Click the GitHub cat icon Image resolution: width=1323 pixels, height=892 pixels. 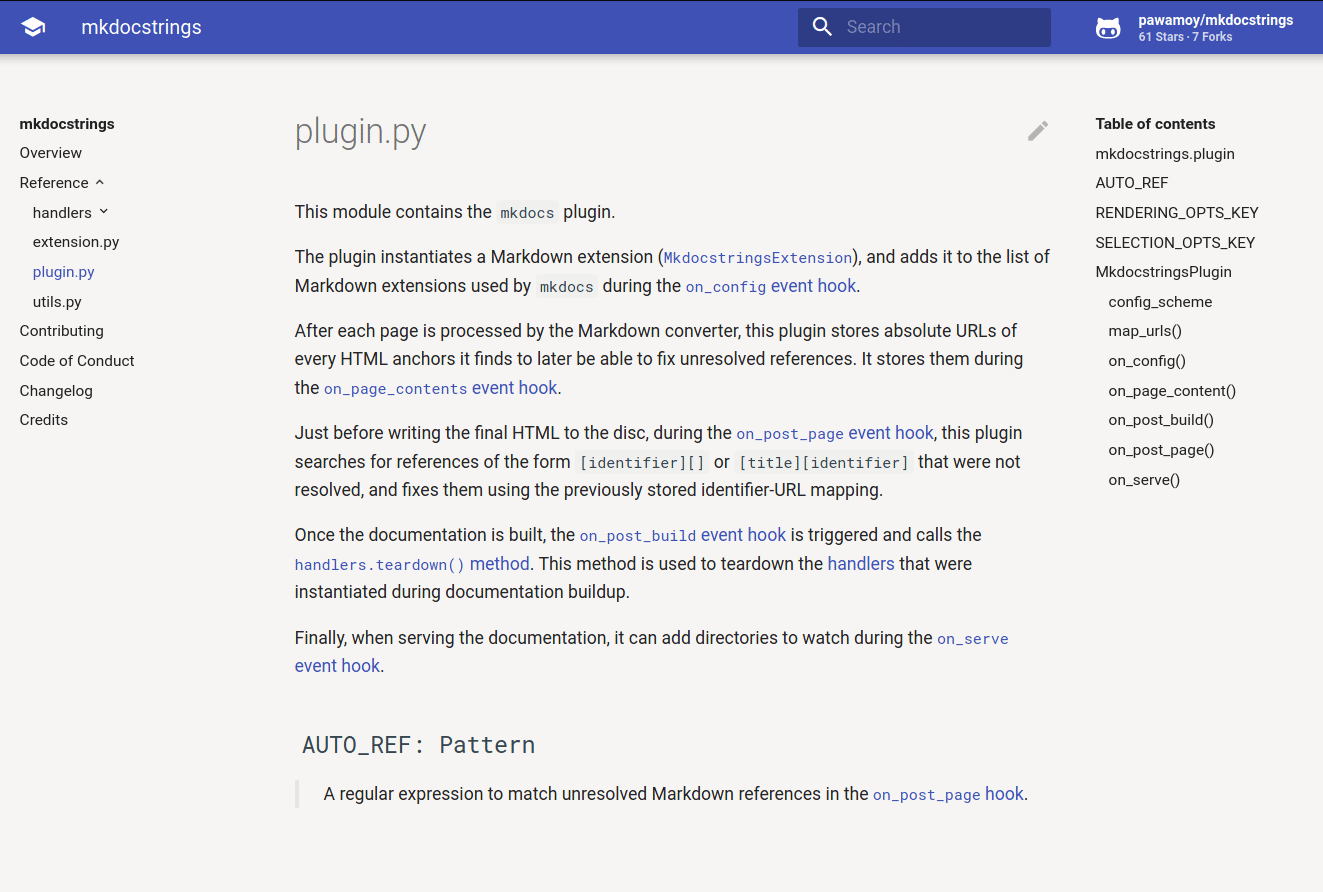point(1108,28)
